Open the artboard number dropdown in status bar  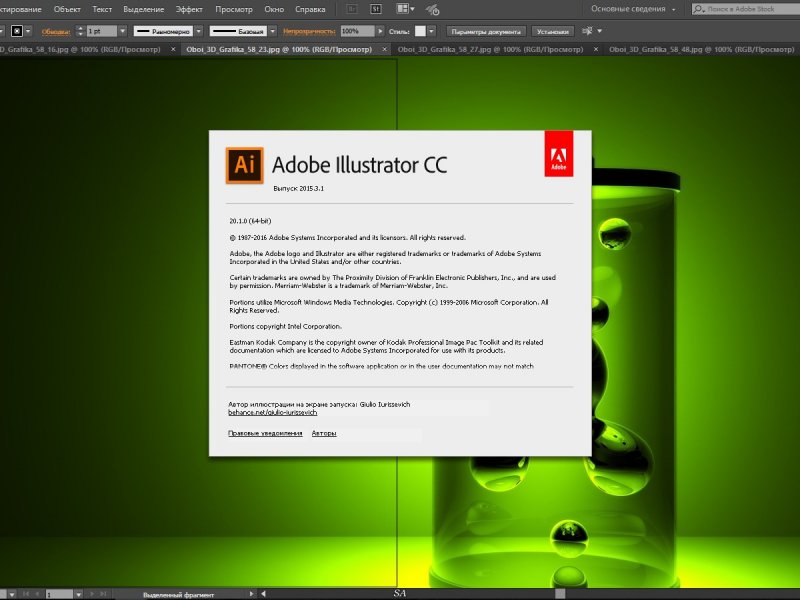pos(78,594)
